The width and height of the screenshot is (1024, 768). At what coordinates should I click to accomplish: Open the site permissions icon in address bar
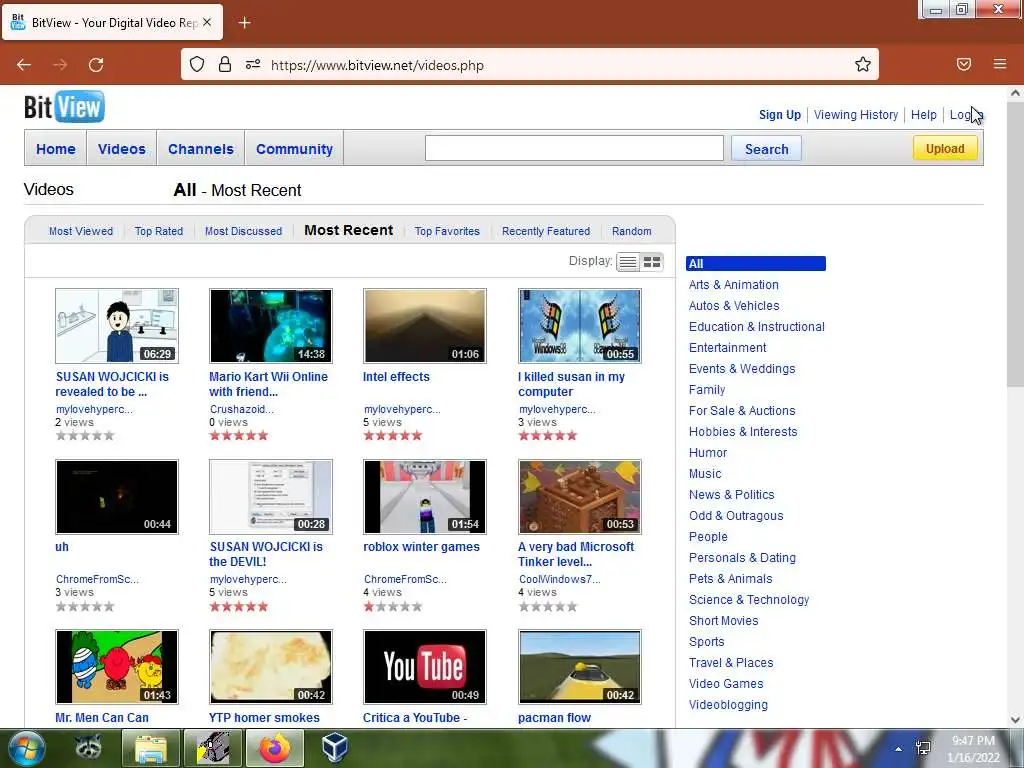[253, 65]
